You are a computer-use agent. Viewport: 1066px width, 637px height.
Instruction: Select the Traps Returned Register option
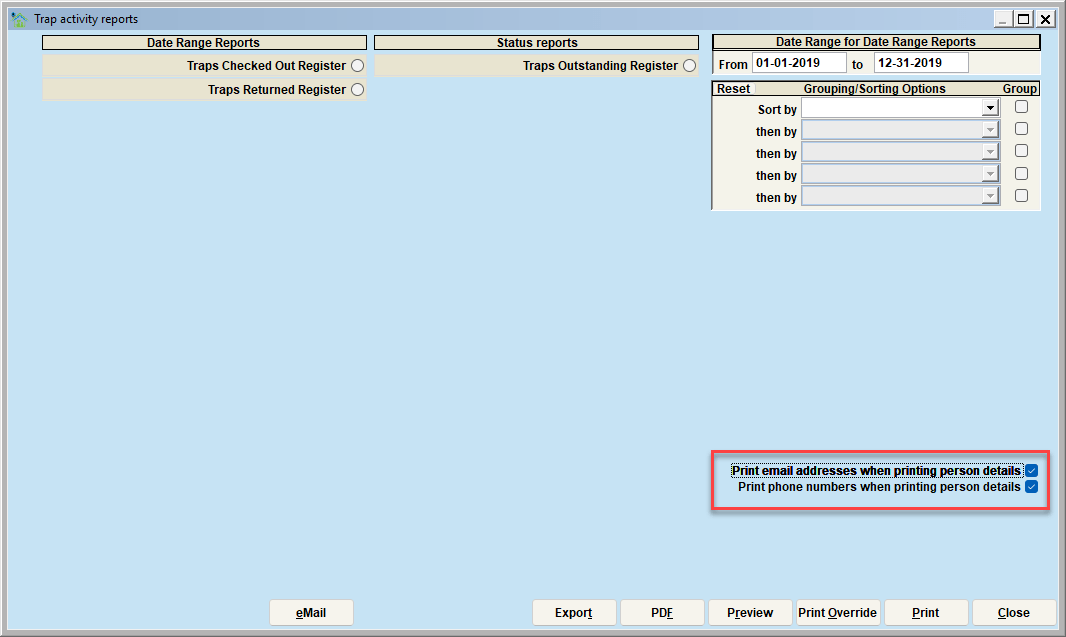[358, 89]
